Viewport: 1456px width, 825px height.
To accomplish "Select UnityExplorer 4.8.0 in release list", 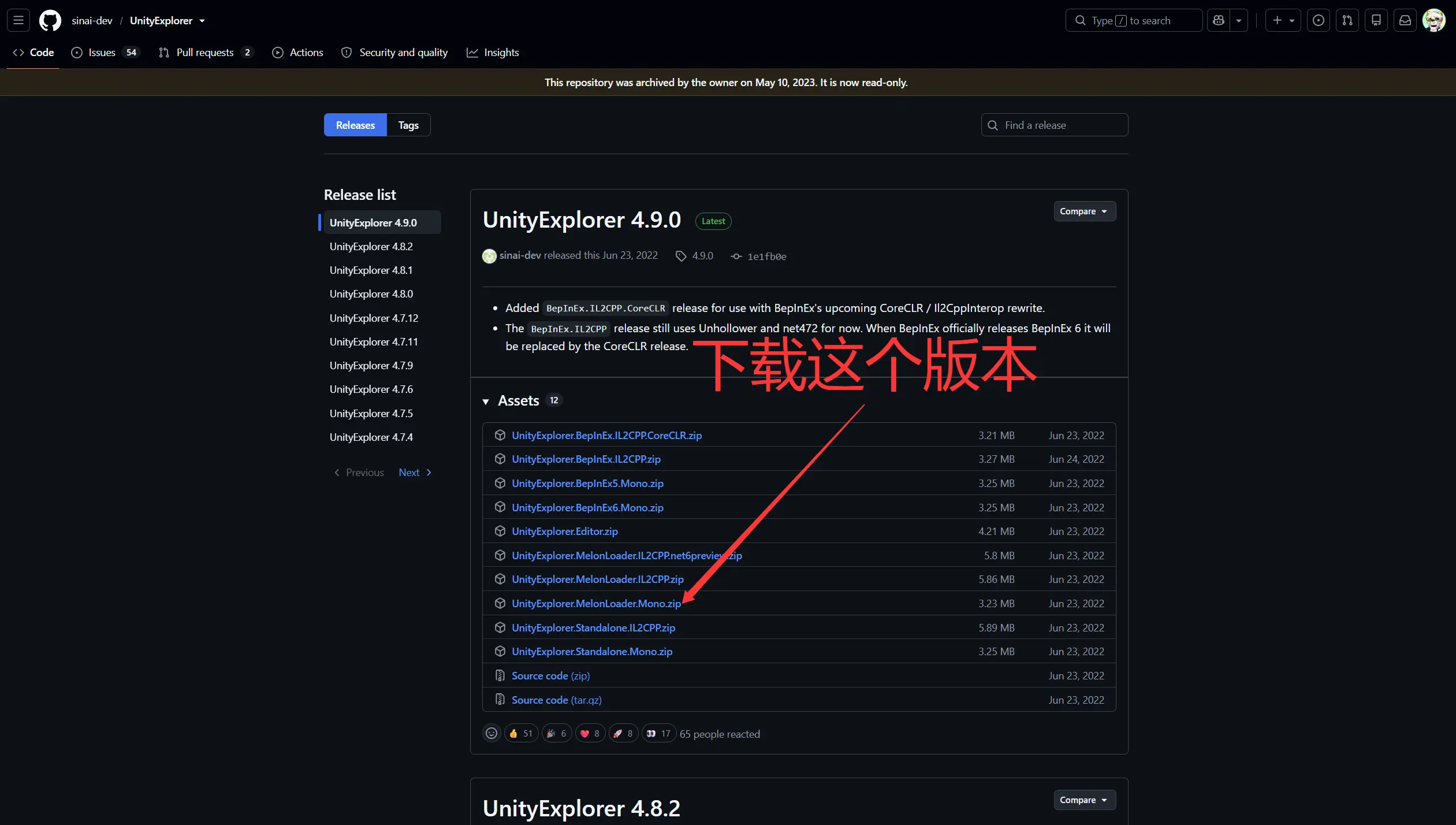I will [x=382, y=294].
